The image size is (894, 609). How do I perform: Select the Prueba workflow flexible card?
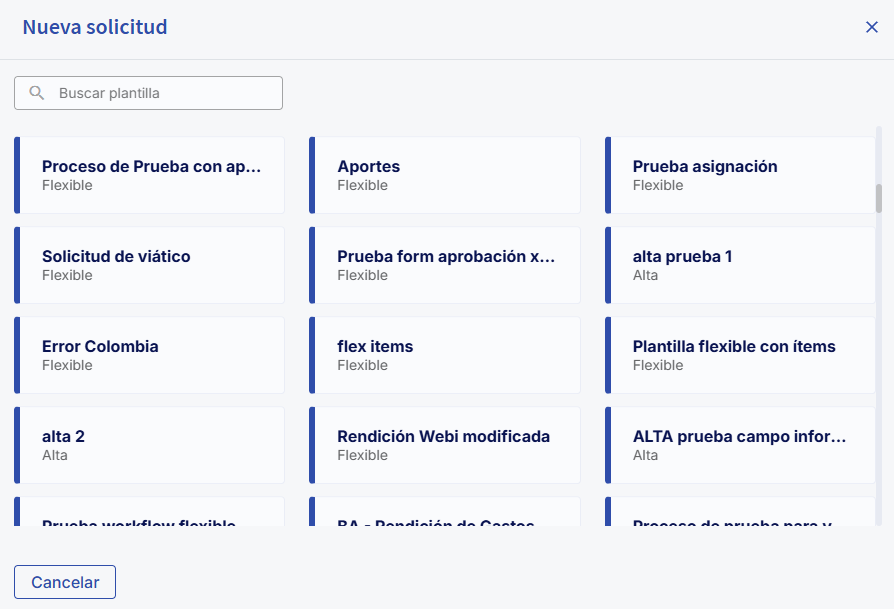click(151, 514)
